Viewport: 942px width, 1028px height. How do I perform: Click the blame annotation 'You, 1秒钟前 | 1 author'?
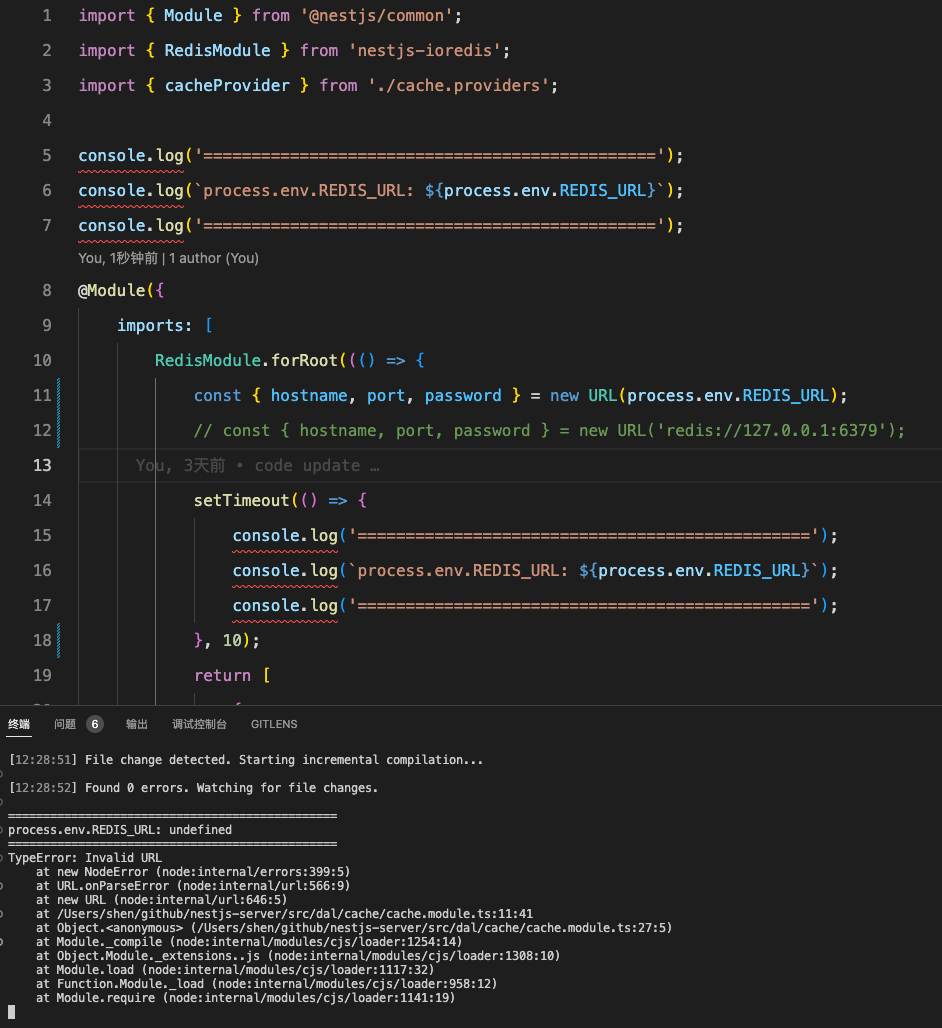pyautogui.click(x=168, y=258)
